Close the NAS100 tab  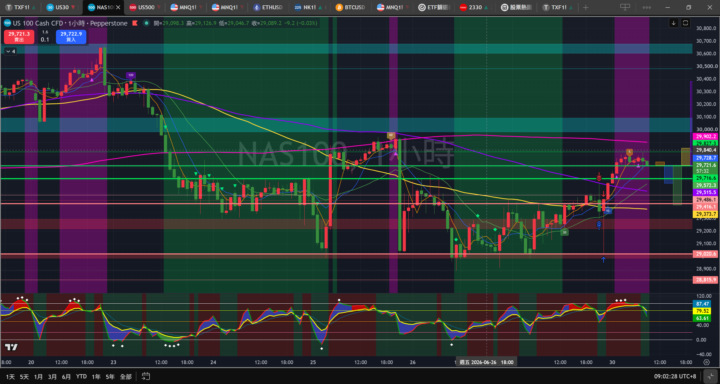pos(118,7)
